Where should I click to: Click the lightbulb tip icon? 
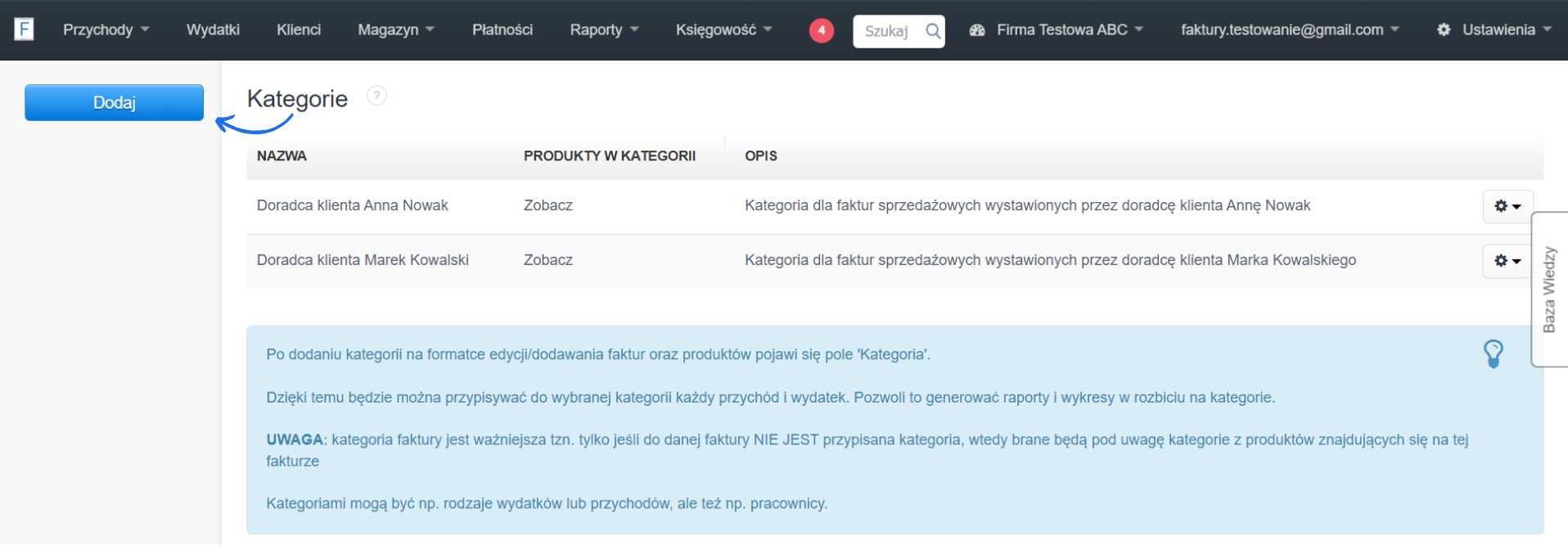coord(1494,354)
